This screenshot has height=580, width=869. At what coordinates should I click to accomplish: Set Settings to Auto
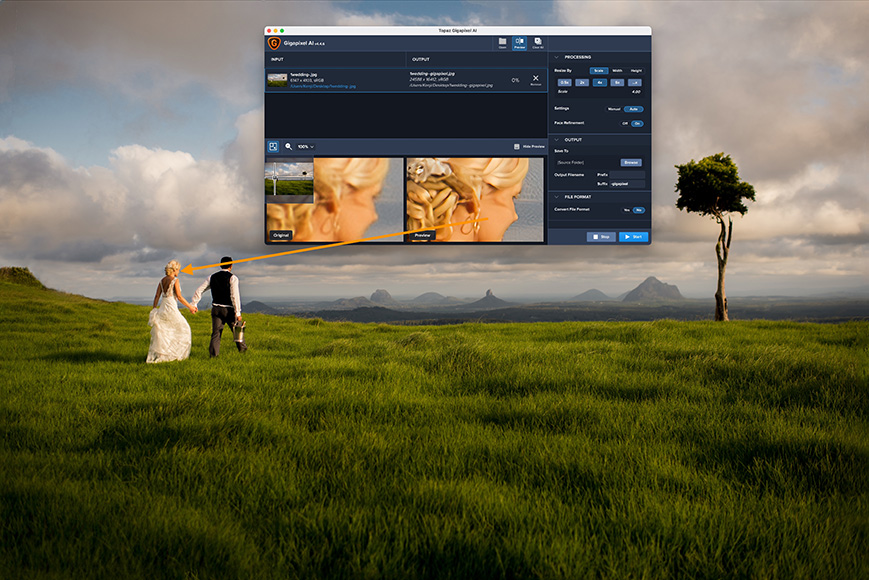[633, 109]
